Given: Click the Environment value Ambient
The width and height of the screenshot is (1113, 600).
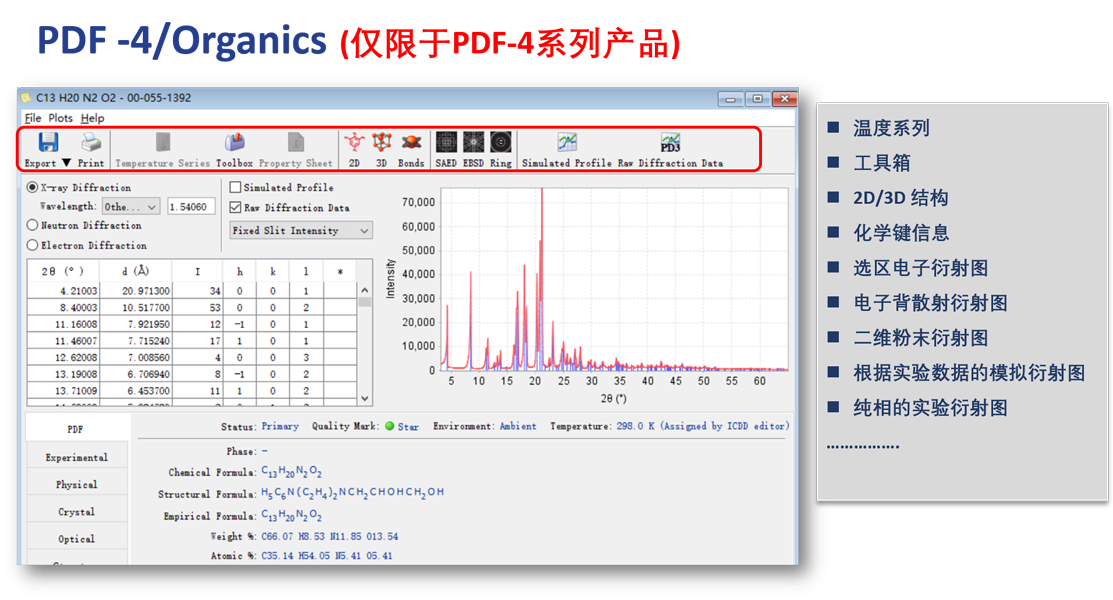Looking at the screenshot, I should pos(518,426).
